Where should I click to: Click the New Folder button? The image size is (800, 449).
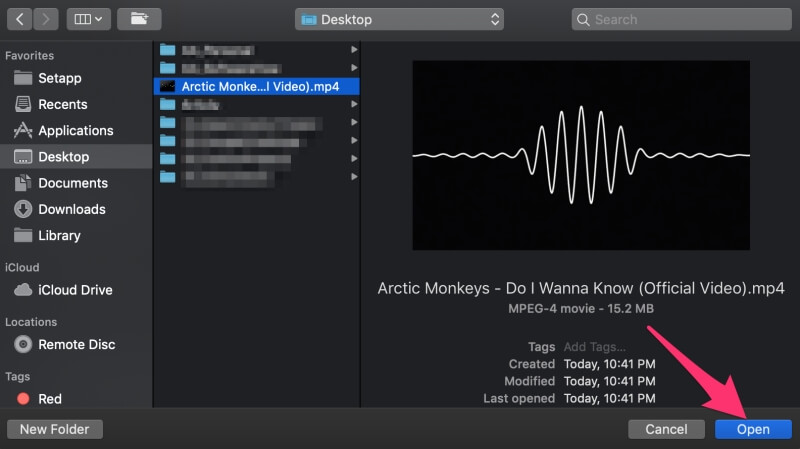click(55, 429)
